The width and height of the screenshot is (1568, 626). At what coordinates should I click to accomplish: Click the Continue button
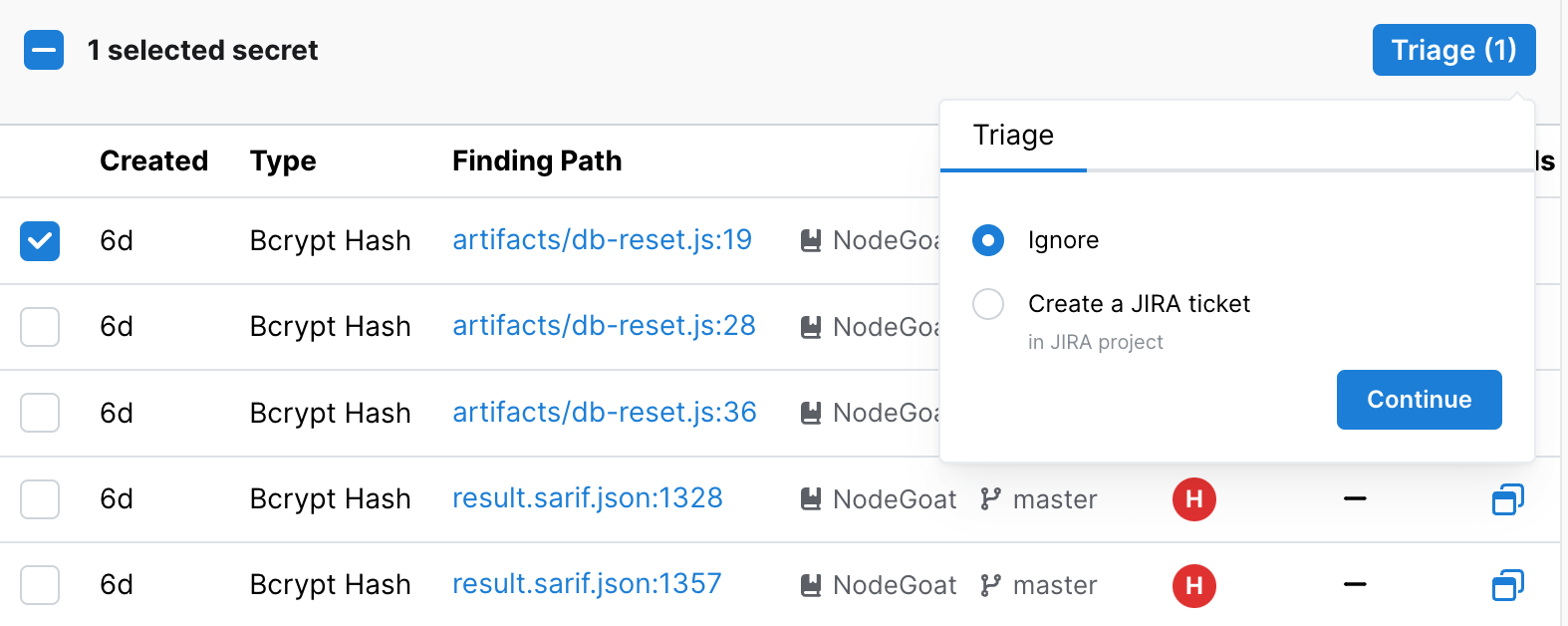tap(1419, 399)
